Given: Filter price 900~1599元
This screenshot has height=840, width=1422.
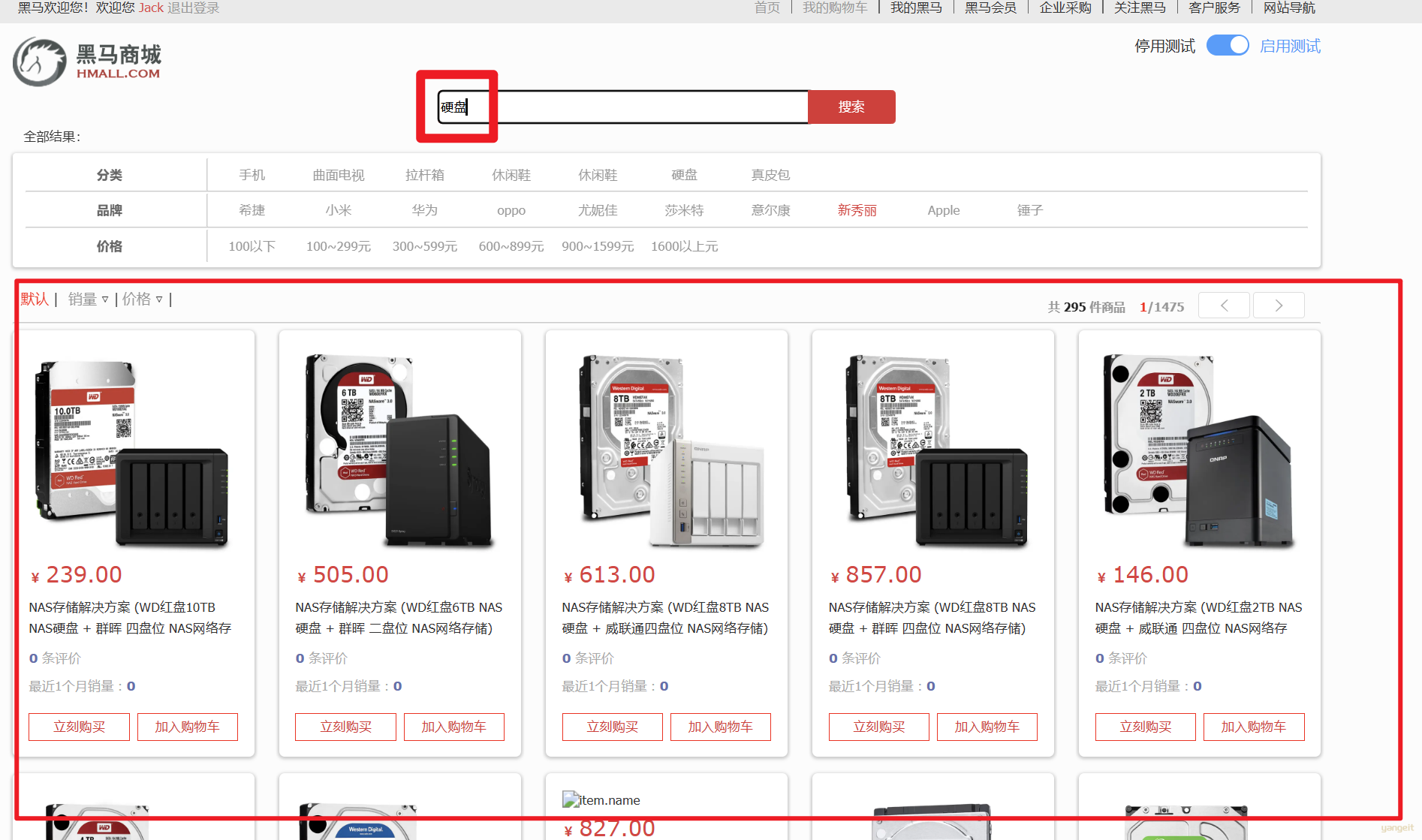Looking at the screenshot, I should 598,246.
